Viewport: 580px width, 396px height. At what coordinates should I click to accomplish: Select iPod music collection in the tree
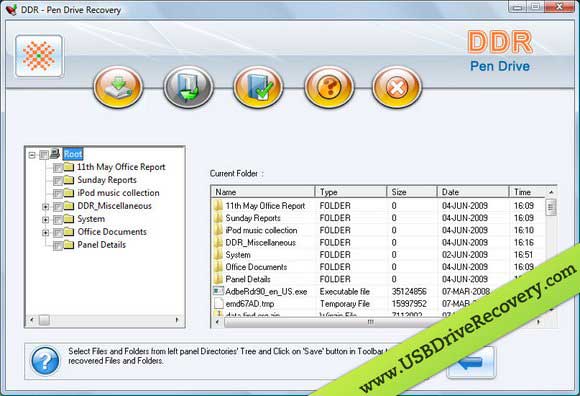(118, 193)
